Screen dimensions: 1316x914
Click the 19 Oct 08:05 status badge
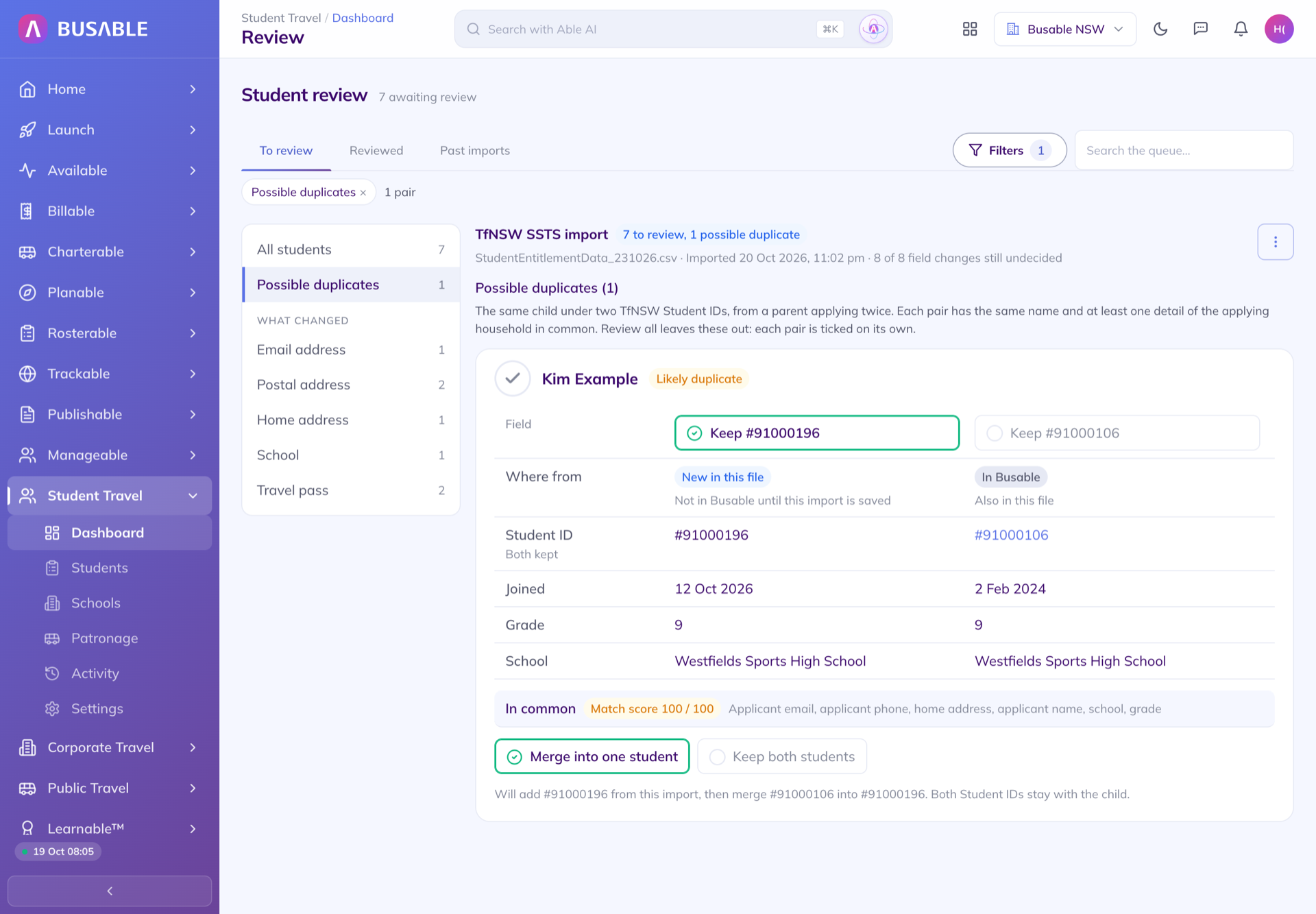[58, 852]
